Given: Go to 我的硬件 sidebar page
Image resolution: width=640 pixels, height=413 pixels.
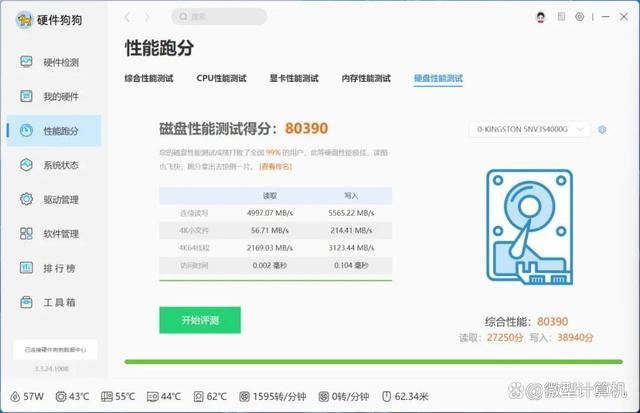Looking at the screenshot, I should (x=59, y=96).
